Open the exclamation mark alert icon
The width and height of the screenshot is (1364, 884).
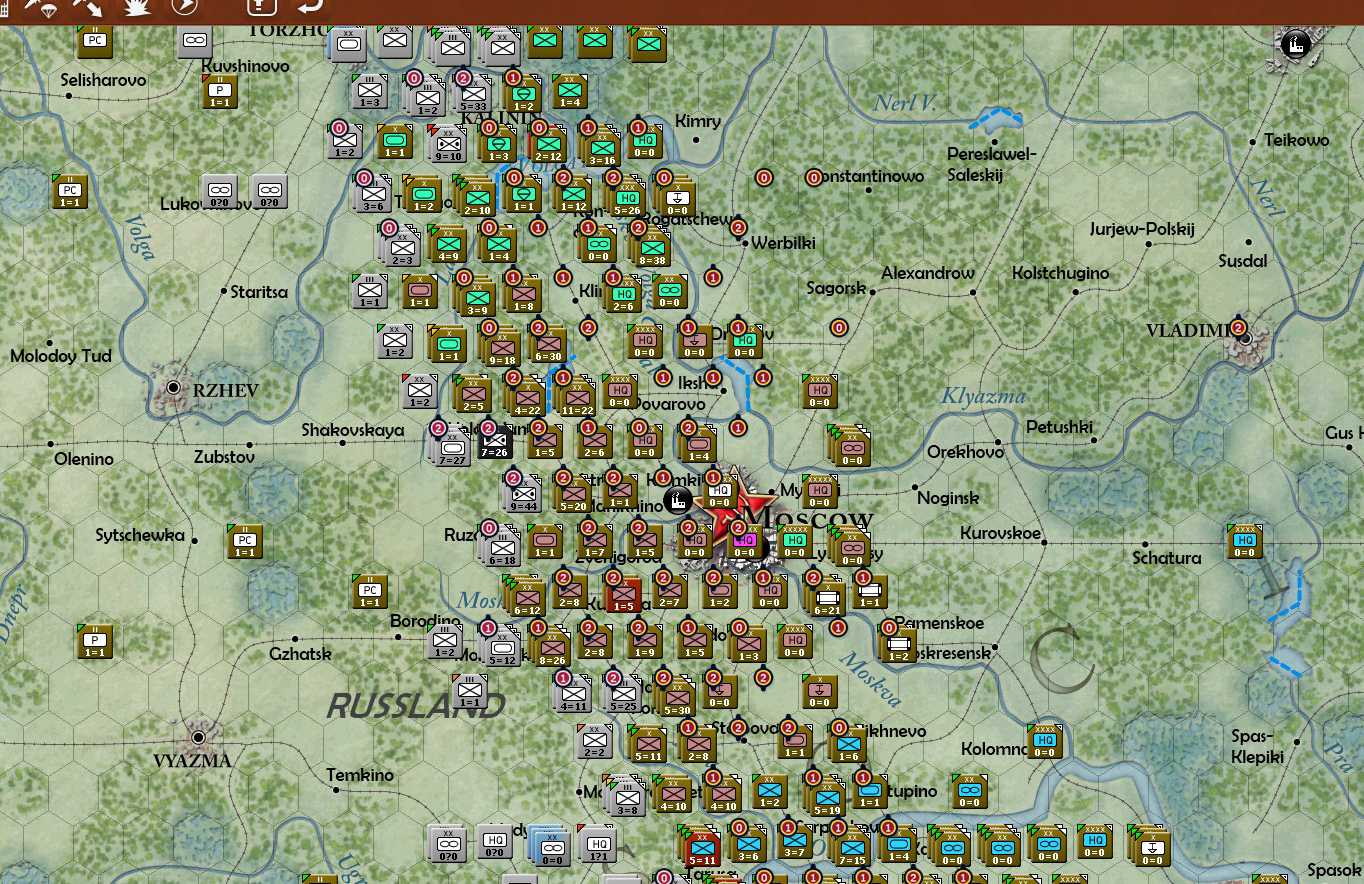pos(262,7)
